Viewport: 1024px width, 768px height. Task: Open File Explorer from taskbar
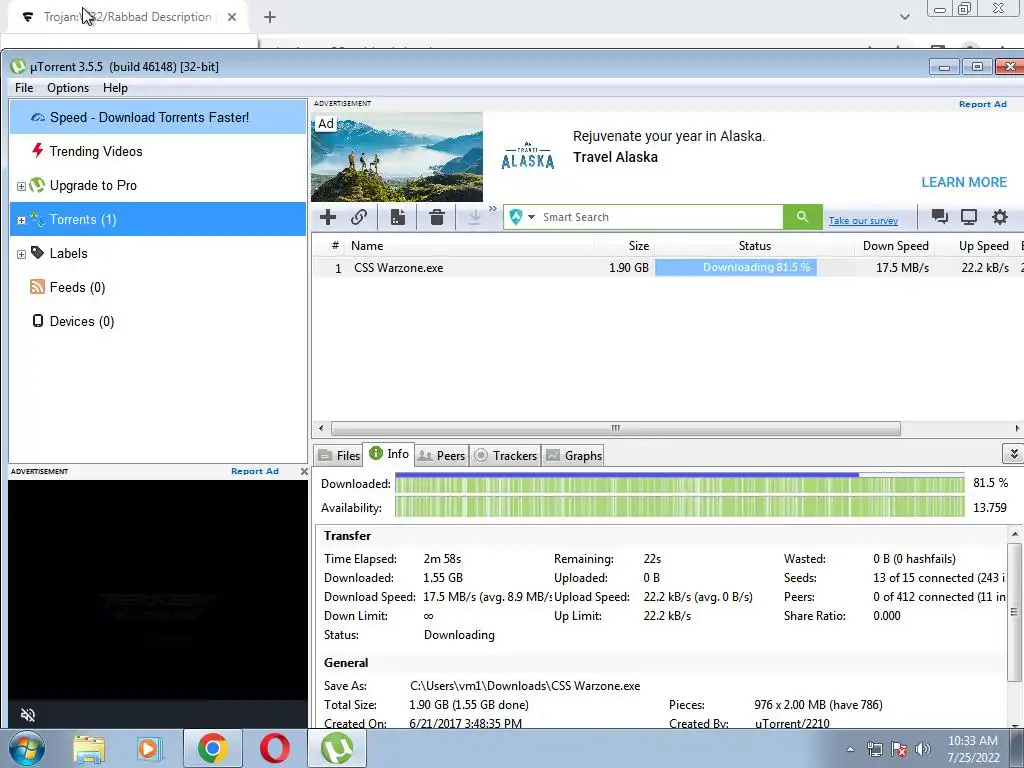[x=89, y=748]
